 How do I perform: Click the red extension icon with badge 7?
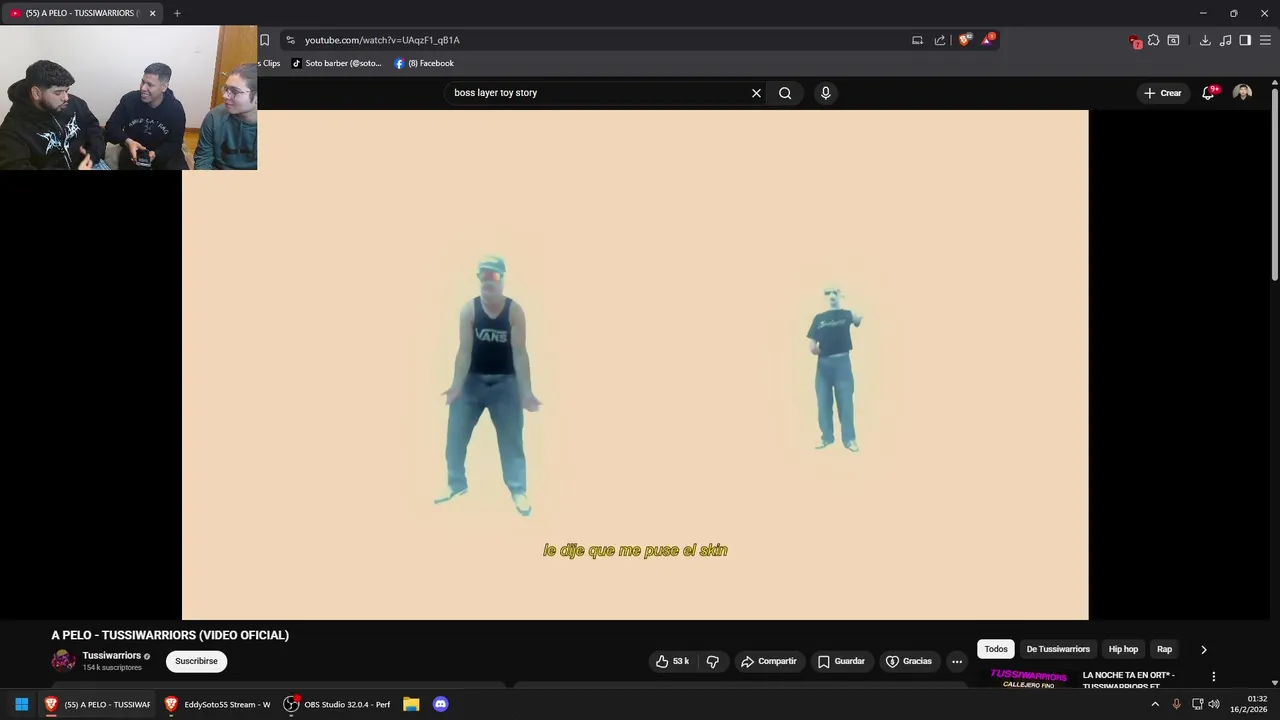(x=1134, y=41)
